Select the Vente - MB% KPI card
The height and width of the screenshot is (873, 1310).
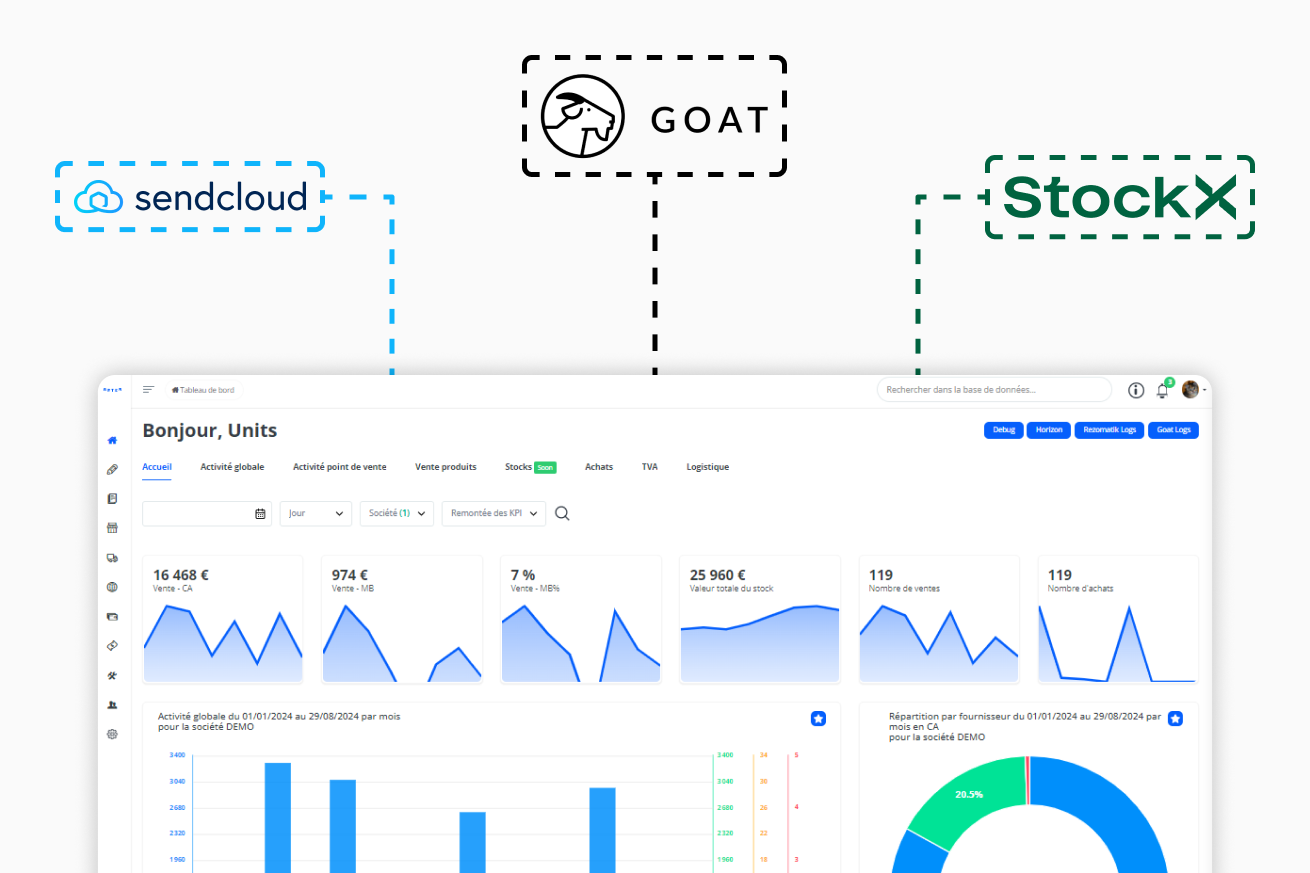581,619
